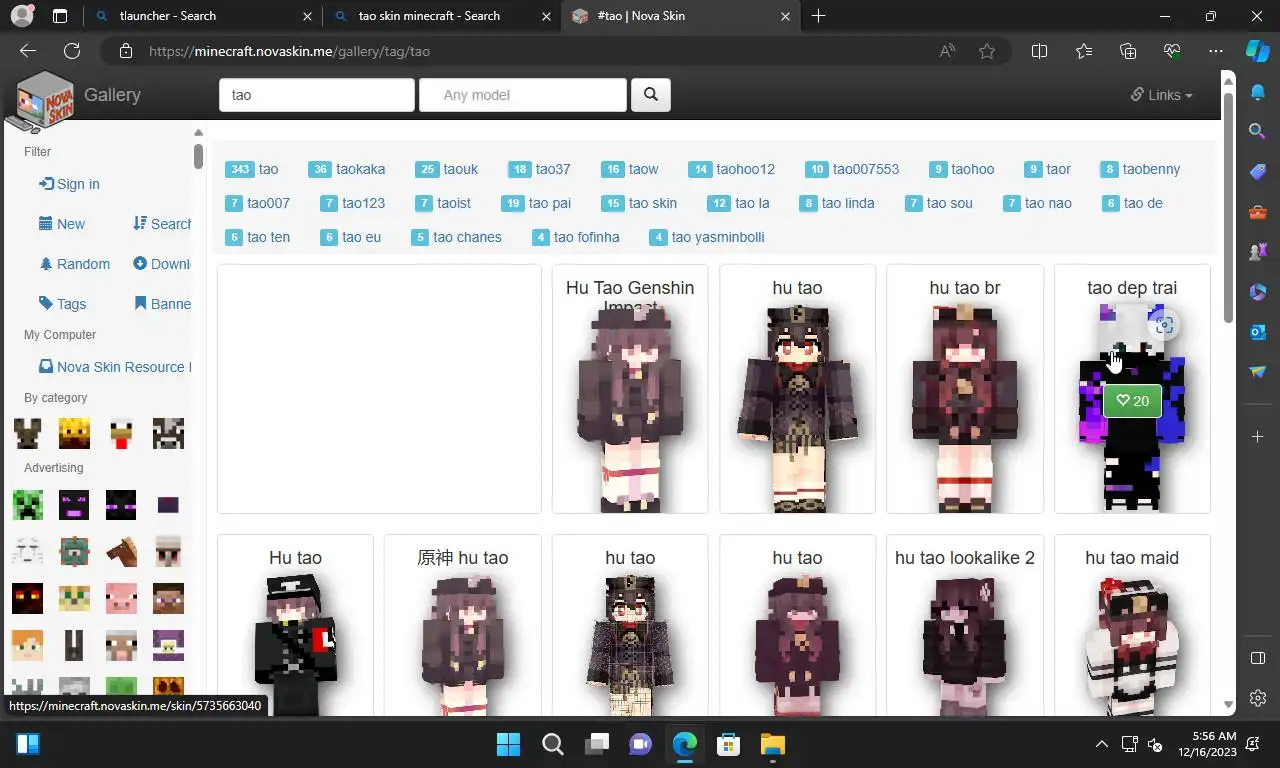Screen dimensions: 1280x768
Task: Open a new browser tab
Action: (x=818, y=16)
